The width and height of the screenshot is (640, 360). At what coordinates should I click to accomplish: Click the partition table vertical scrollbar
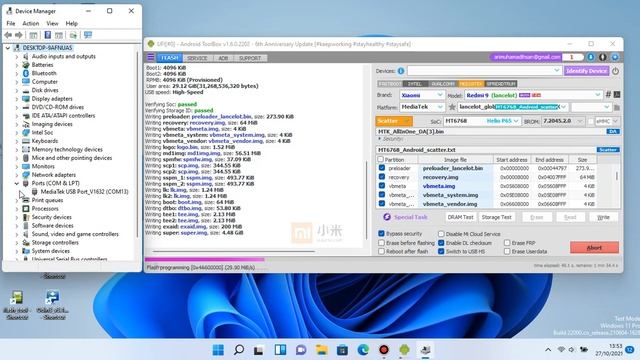click(x=617, y=176)
